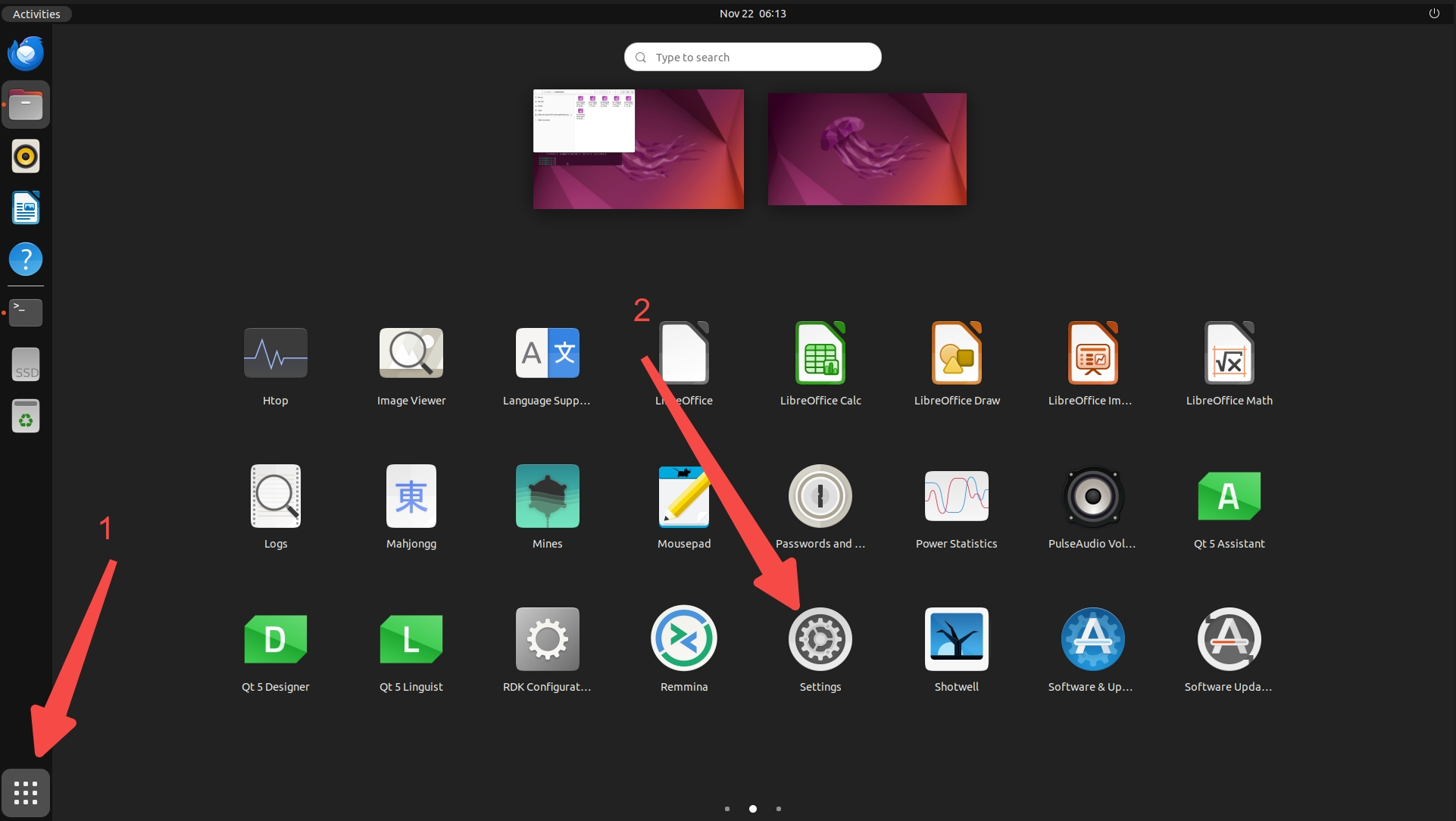Launch LibreOffice Draw
This screenshot has height=821, width=1456.
957,353
